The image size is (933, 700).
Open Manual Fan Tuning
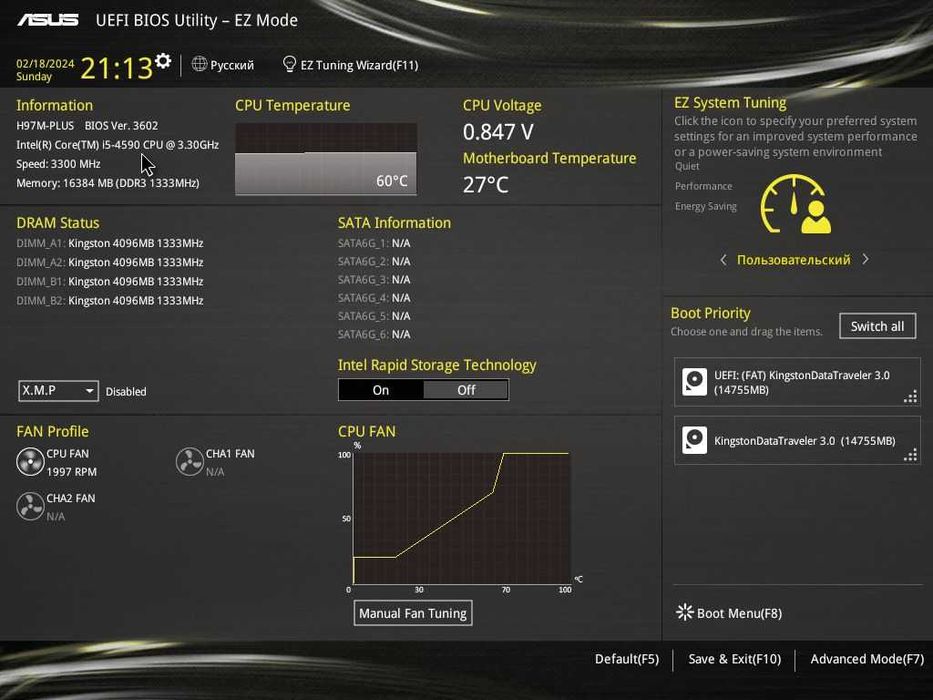coord(413,613)
